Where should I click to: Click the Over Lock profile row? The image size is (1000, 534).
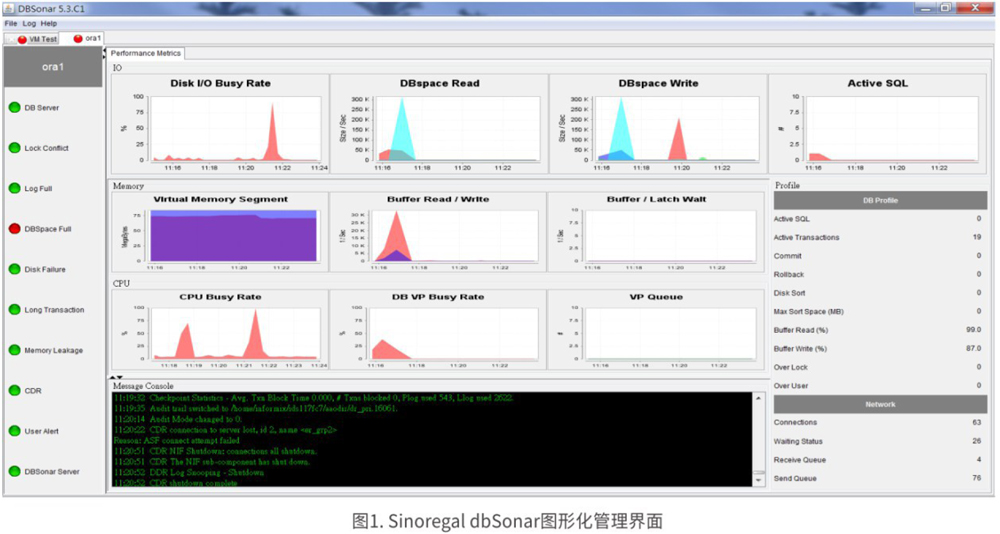[880, 367]
